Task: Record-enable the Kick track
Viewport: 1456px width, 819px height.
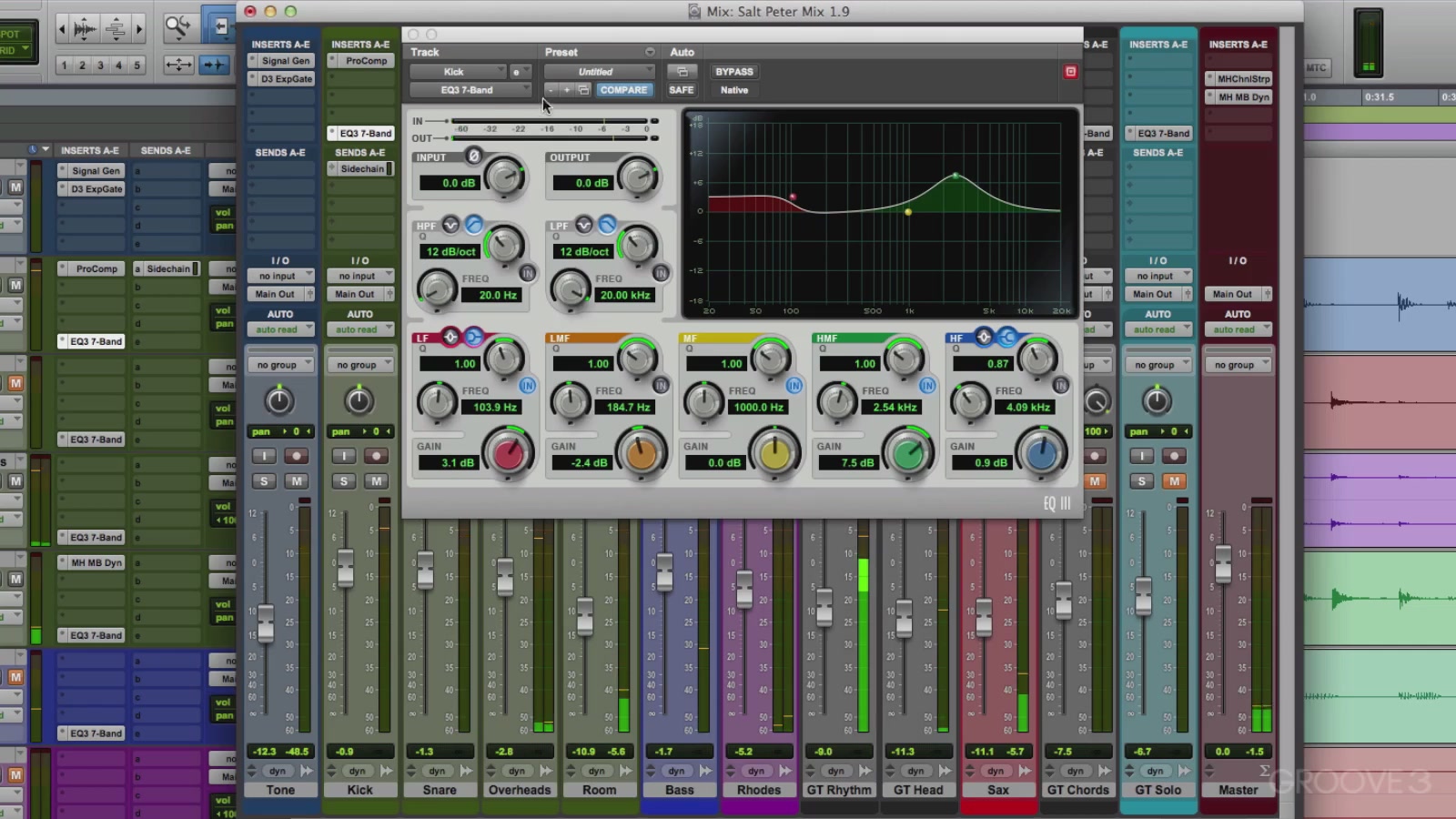Action: tap(376, 456)
